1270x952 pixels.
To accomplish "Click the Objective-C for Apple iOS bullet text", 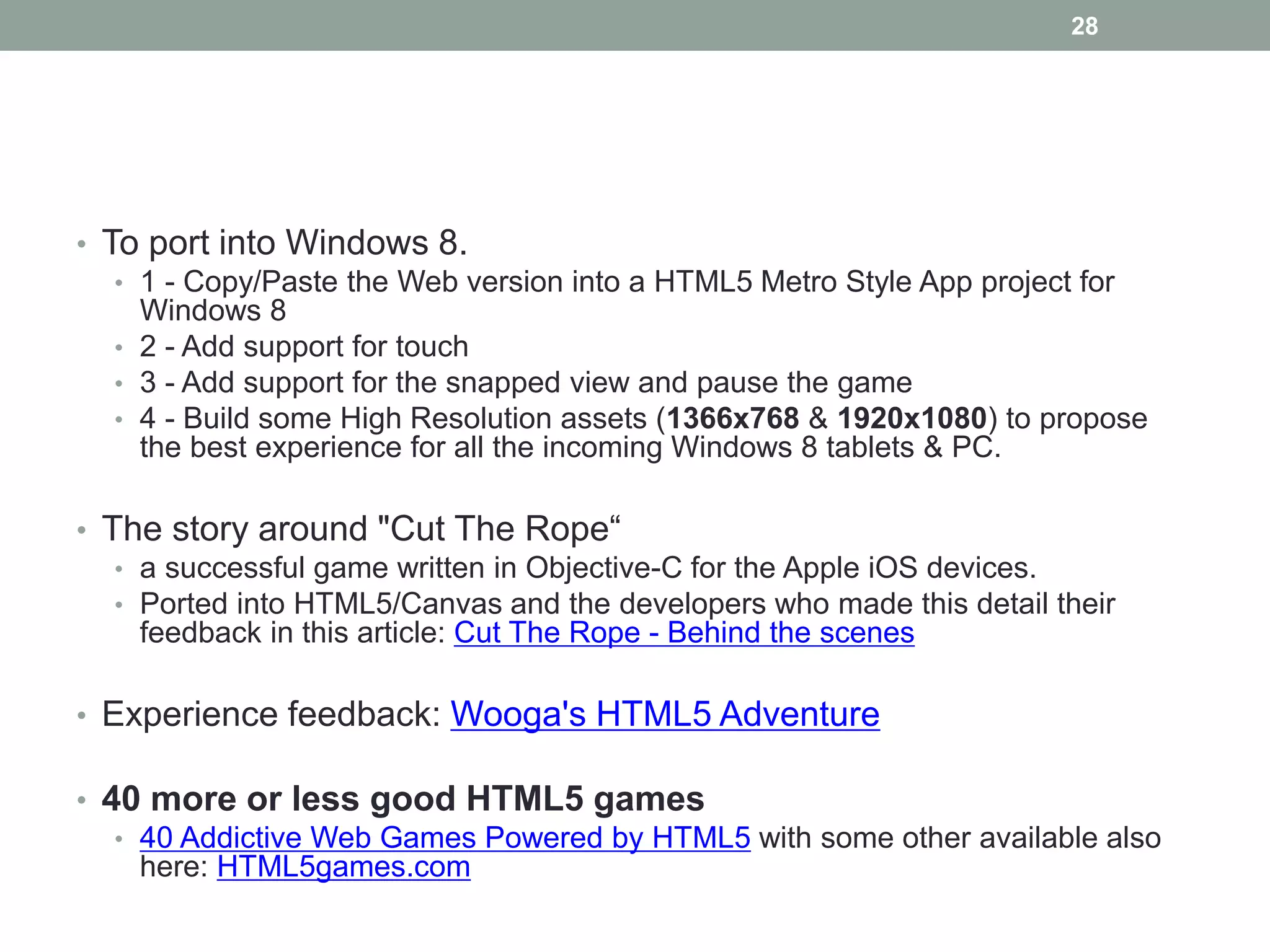I will [588, 568].
